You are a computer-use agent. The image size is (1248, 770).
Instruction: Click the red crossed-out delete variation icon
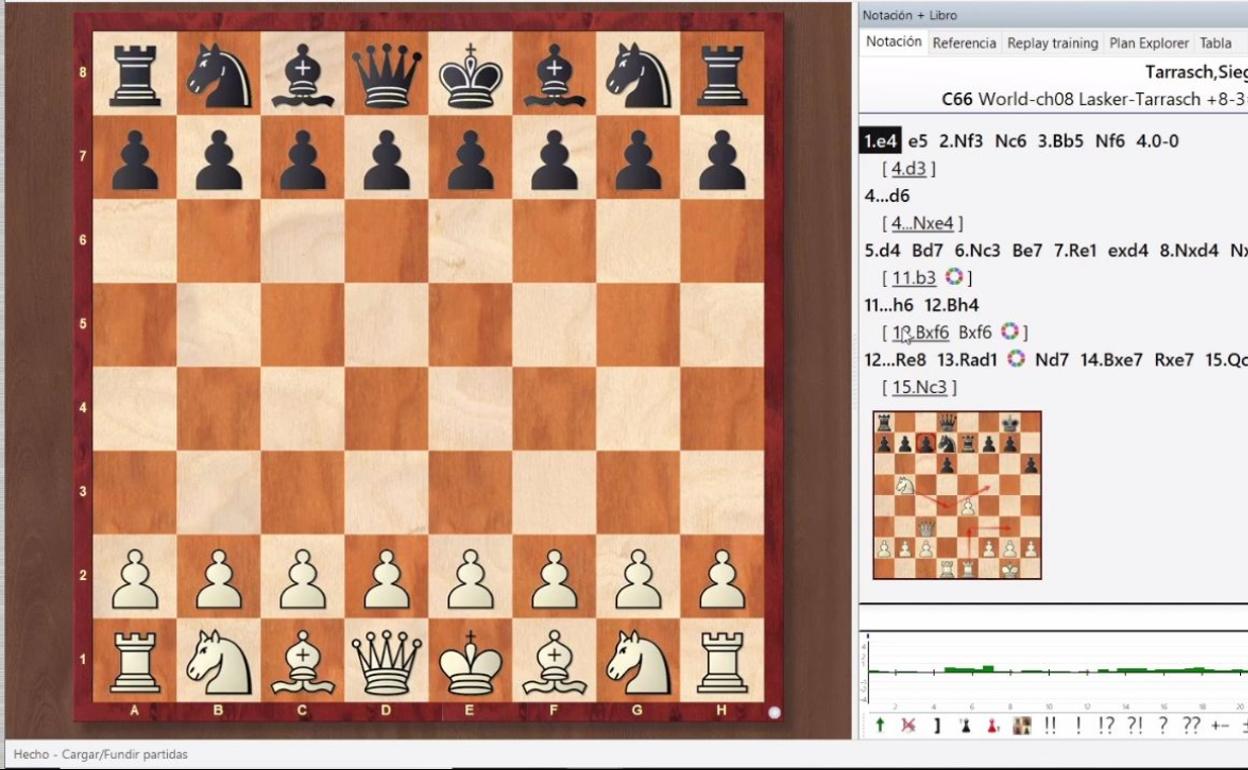point(908,725)
